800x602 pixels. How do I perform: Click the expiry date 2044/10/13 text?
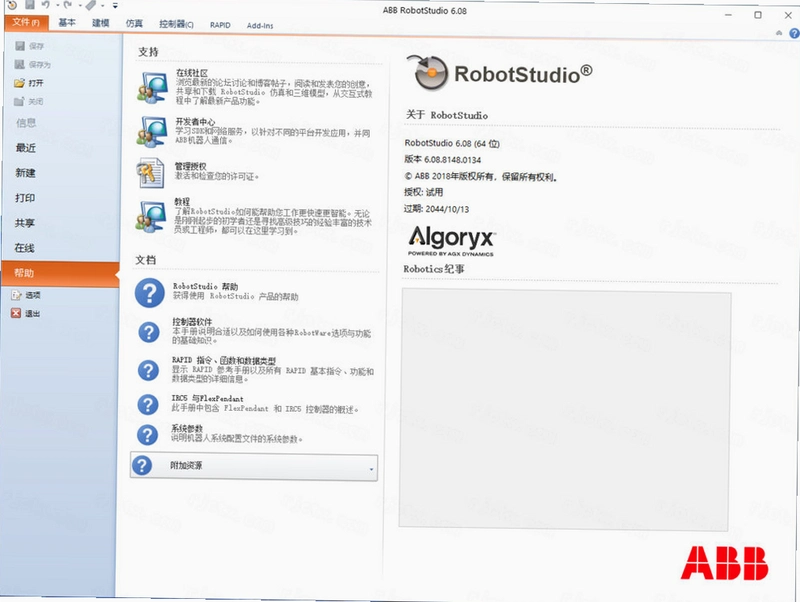[447, 209]
